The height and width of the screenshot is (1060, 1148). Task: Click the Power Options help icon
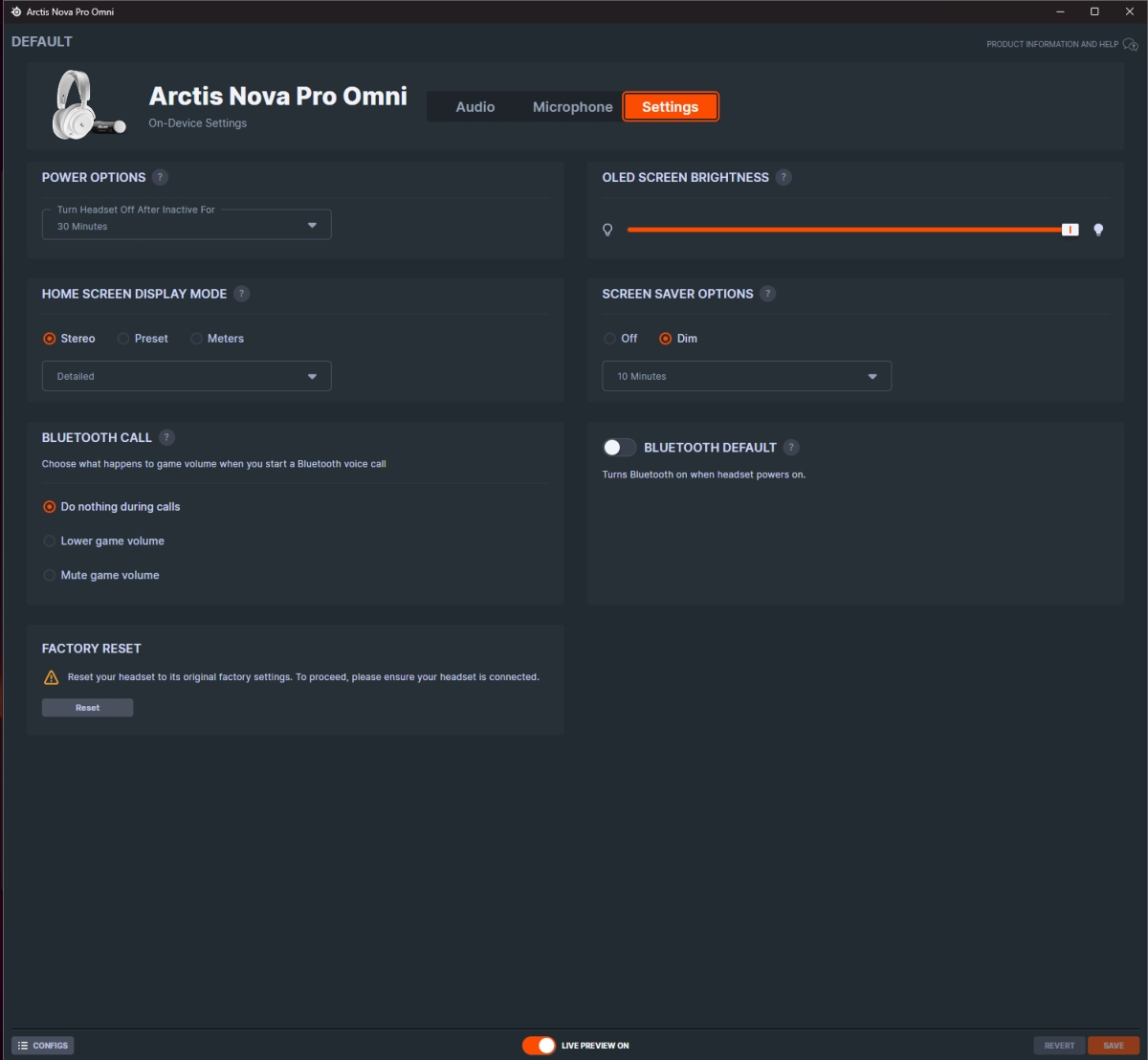[160, 177]
